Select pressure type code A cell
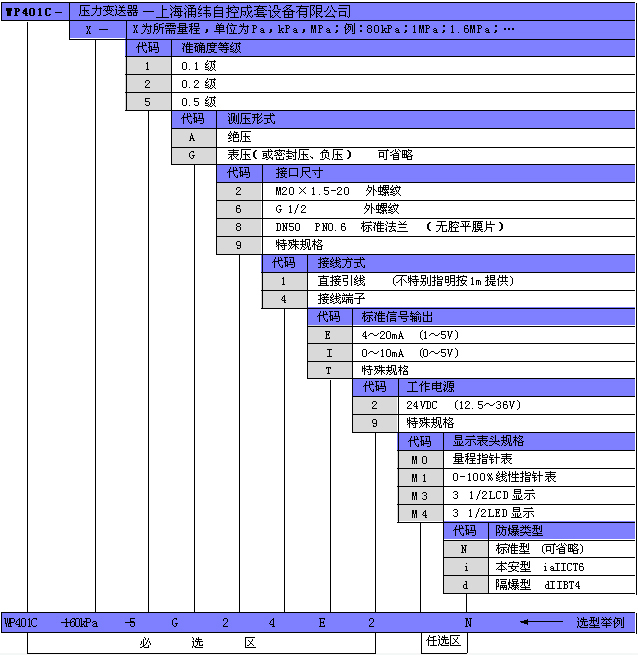The width and height of the screenshot is (638, 655). click(x=194, y=137)
